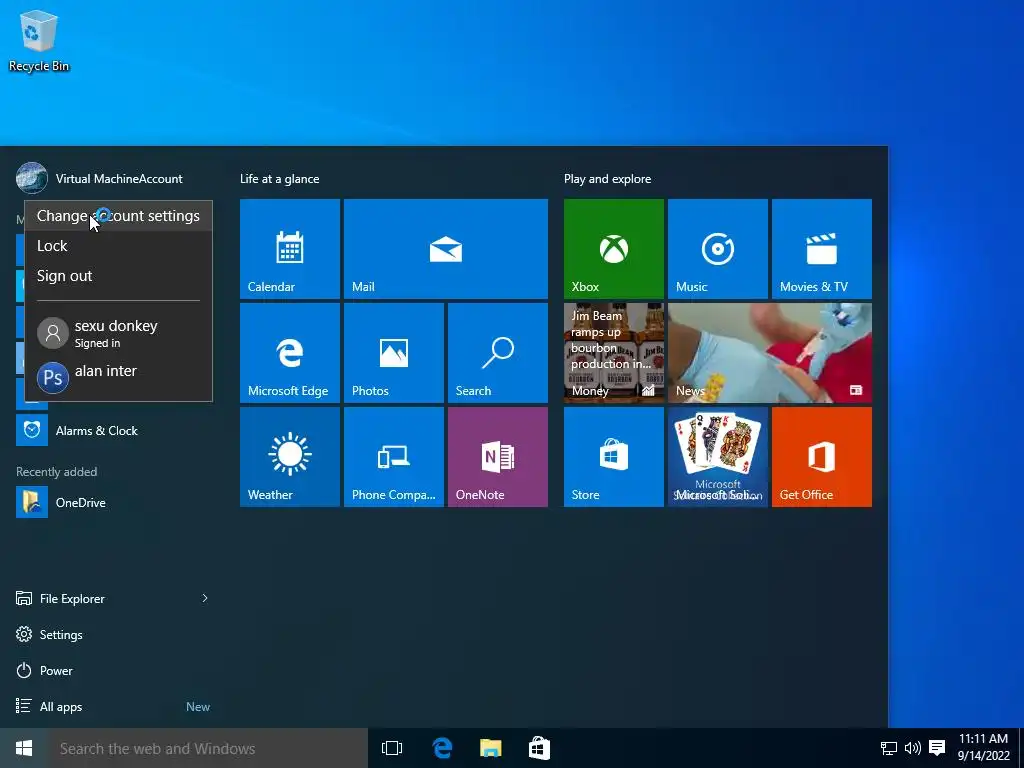Open the Music tile
Screen dimensions: 1024x768
coord(718,249)
